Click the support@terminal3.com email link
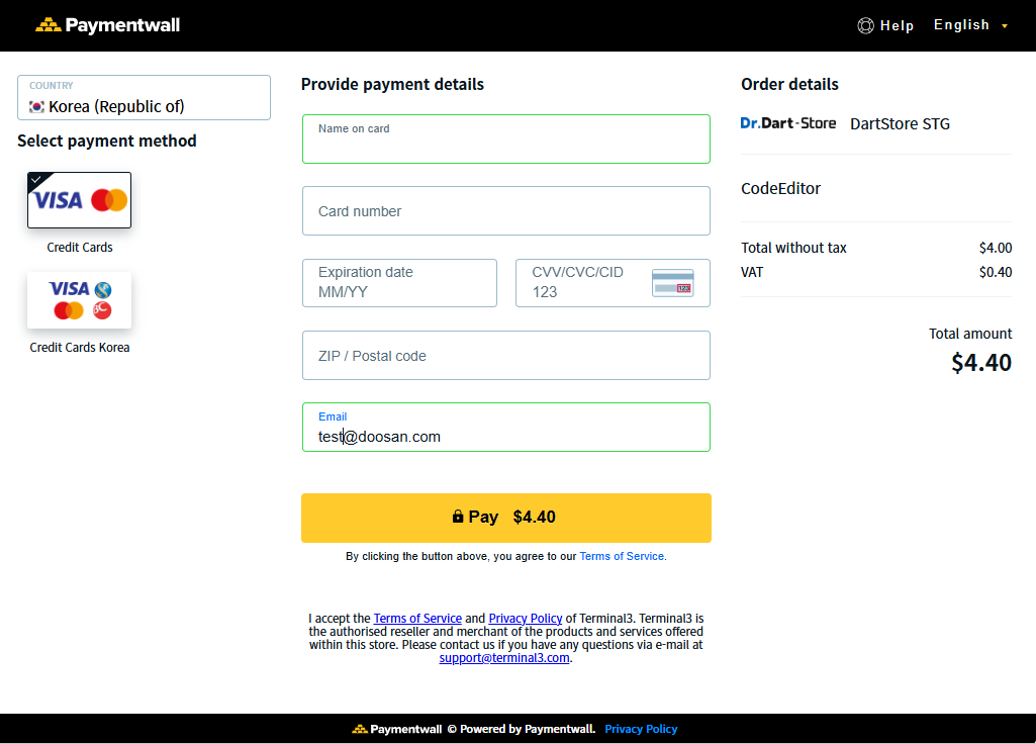 (504, 658)
